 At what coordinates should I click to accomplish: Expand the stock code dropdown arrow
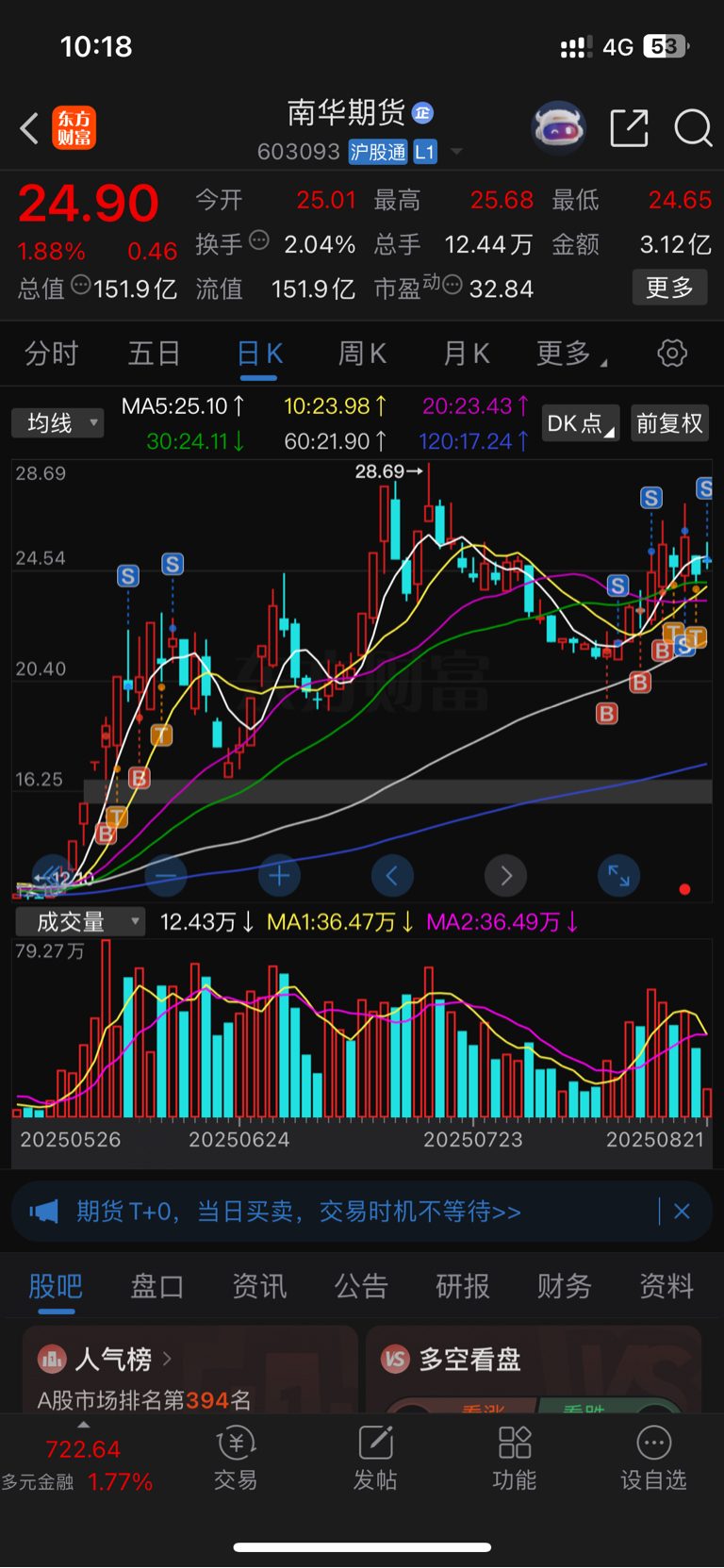click(457, 152)
